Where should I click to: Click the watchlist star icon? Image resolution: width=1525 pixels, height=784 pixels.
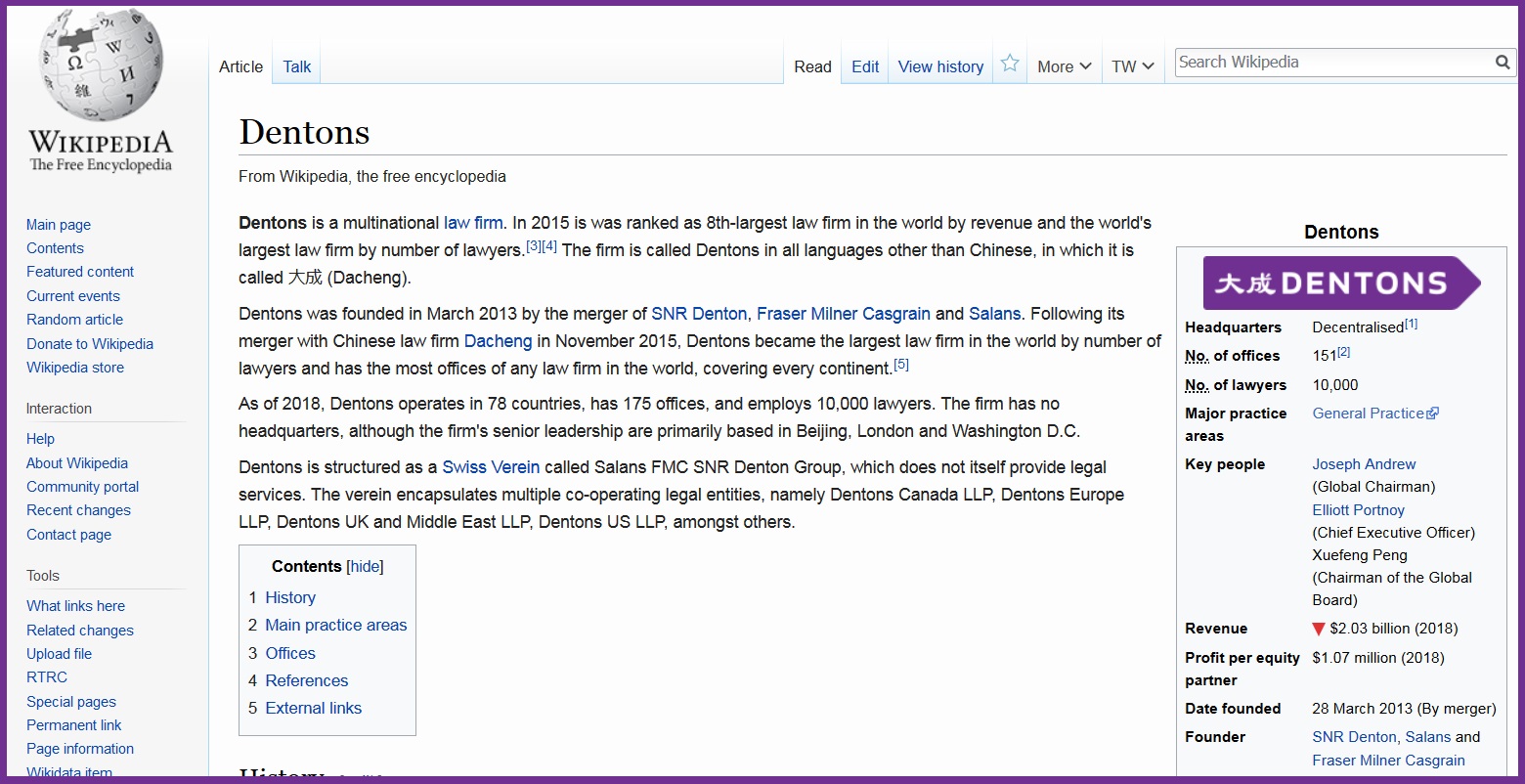click(1010, 64)
